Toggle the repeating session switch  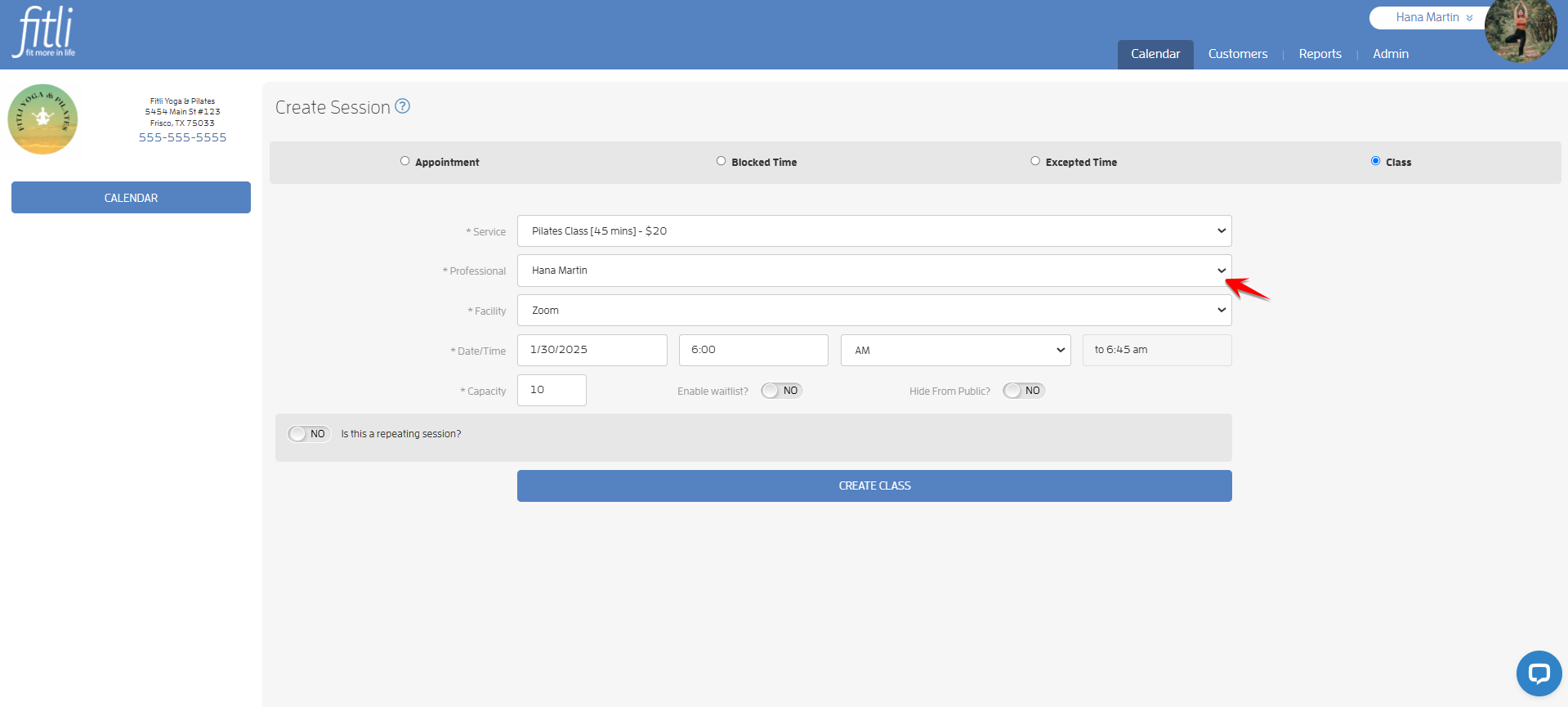tap(309, 434)
